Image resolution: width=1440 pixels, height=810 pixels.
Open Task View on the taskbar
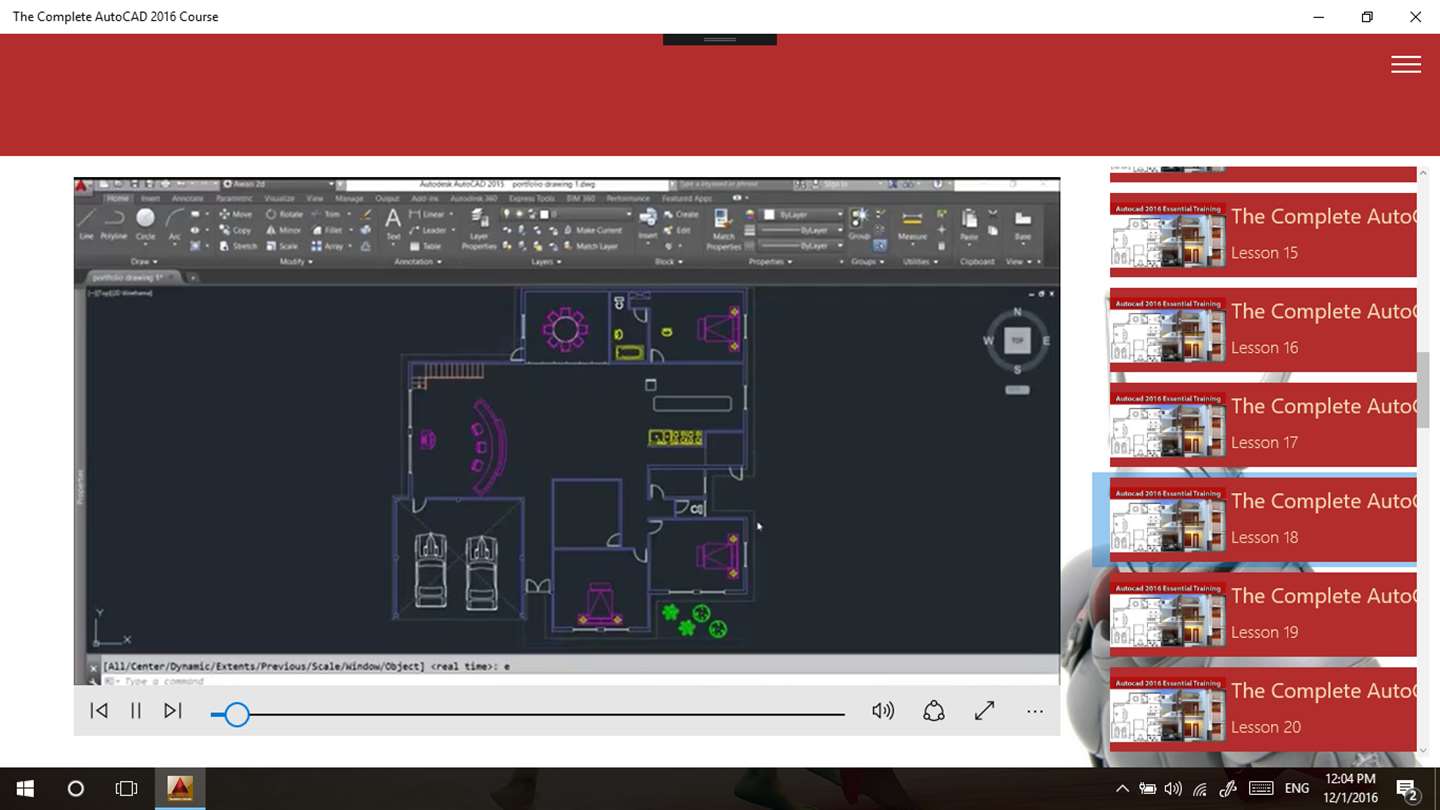click(126, 789)
